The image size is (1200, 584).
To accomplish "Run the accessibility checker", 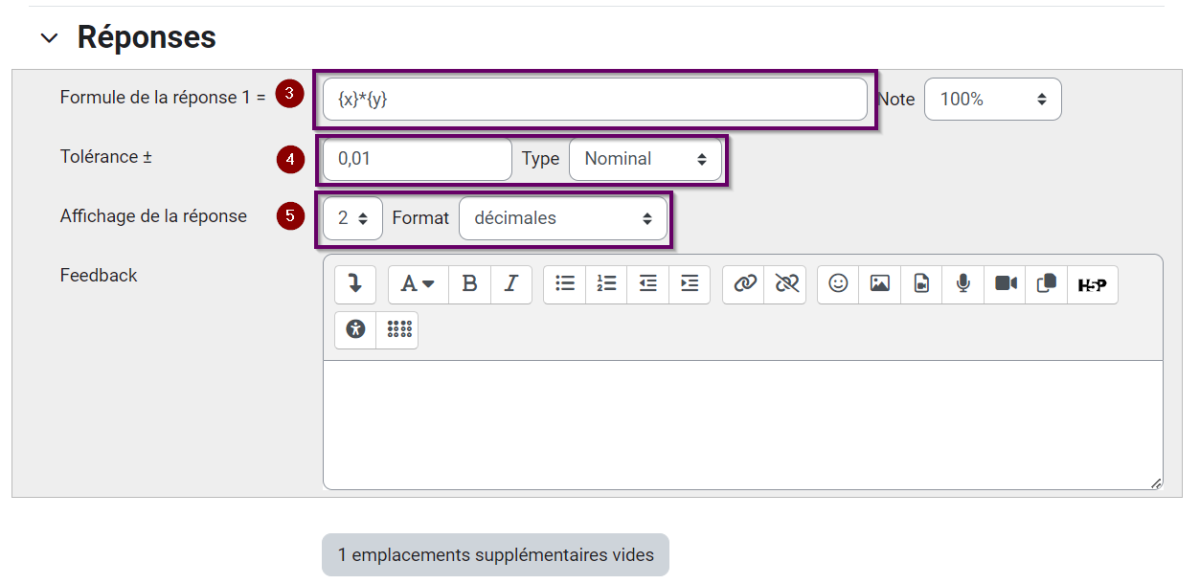I will [x=356, y=329].
